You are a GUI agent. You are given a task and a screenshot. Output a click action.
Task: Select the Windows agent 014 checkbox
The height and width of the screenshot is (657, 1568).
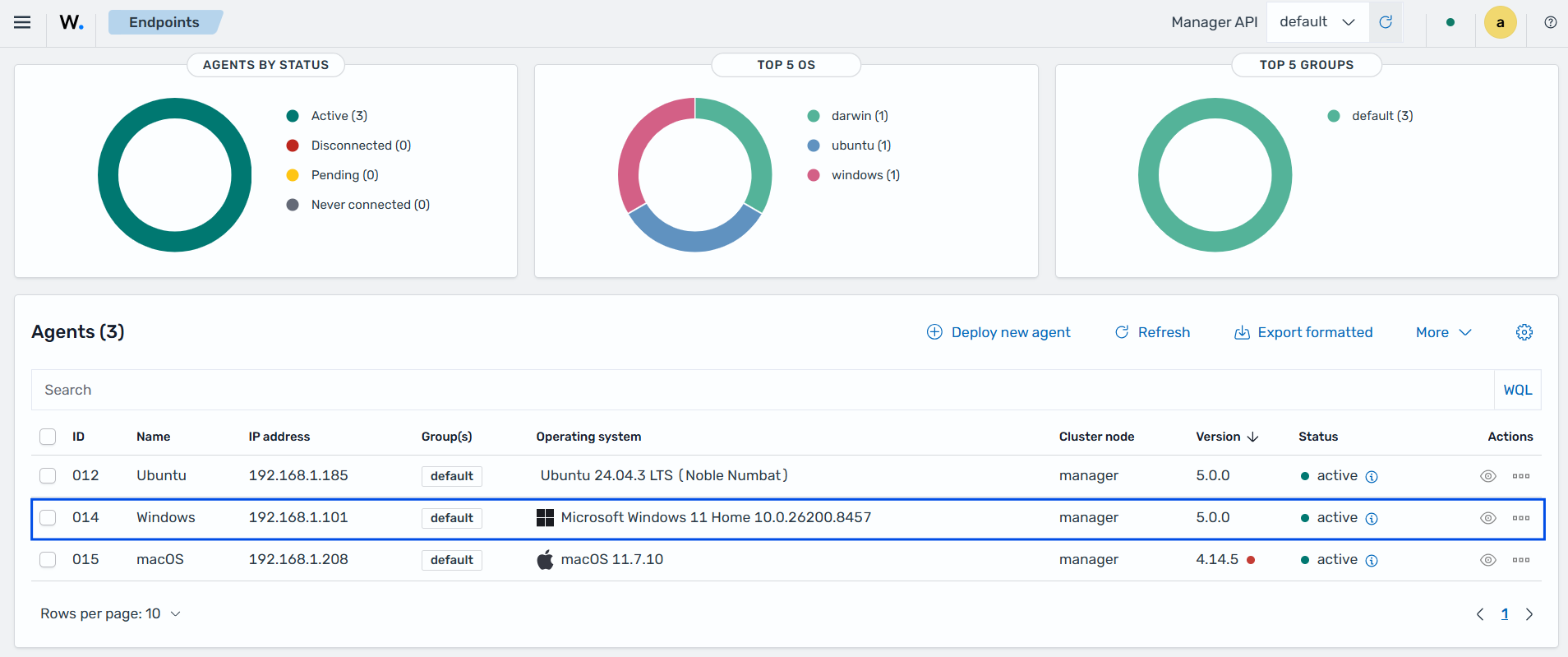pyautogui.click(x=48, y=517)
